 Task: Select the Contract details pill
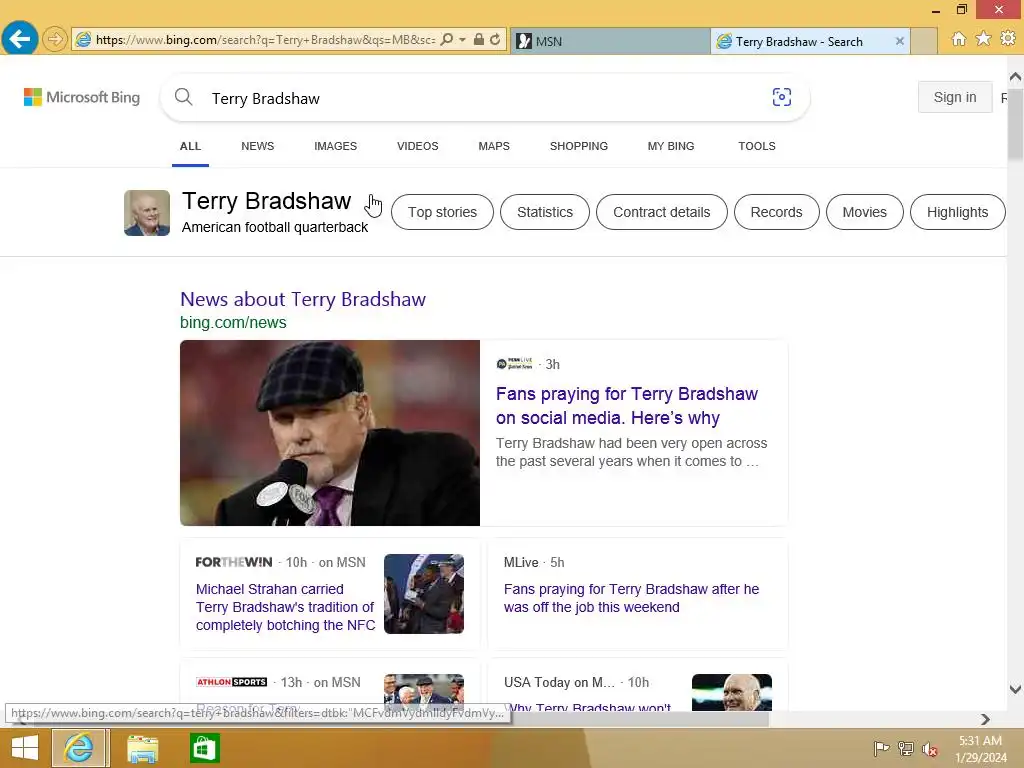(662, 212)
